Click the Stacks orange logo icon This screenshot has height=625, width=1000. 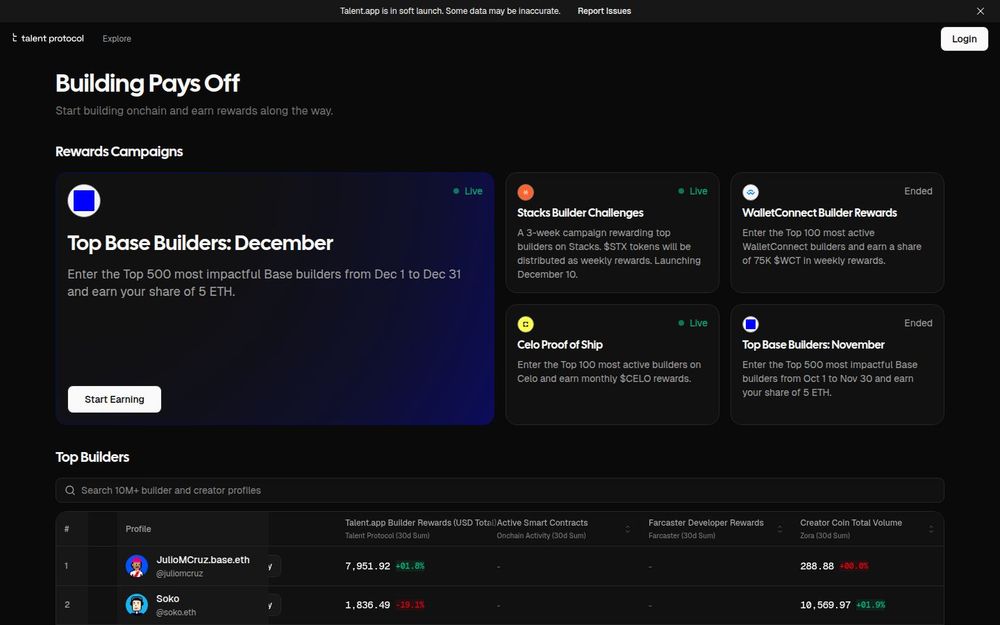pyautogui.click(x=526, y=192)
